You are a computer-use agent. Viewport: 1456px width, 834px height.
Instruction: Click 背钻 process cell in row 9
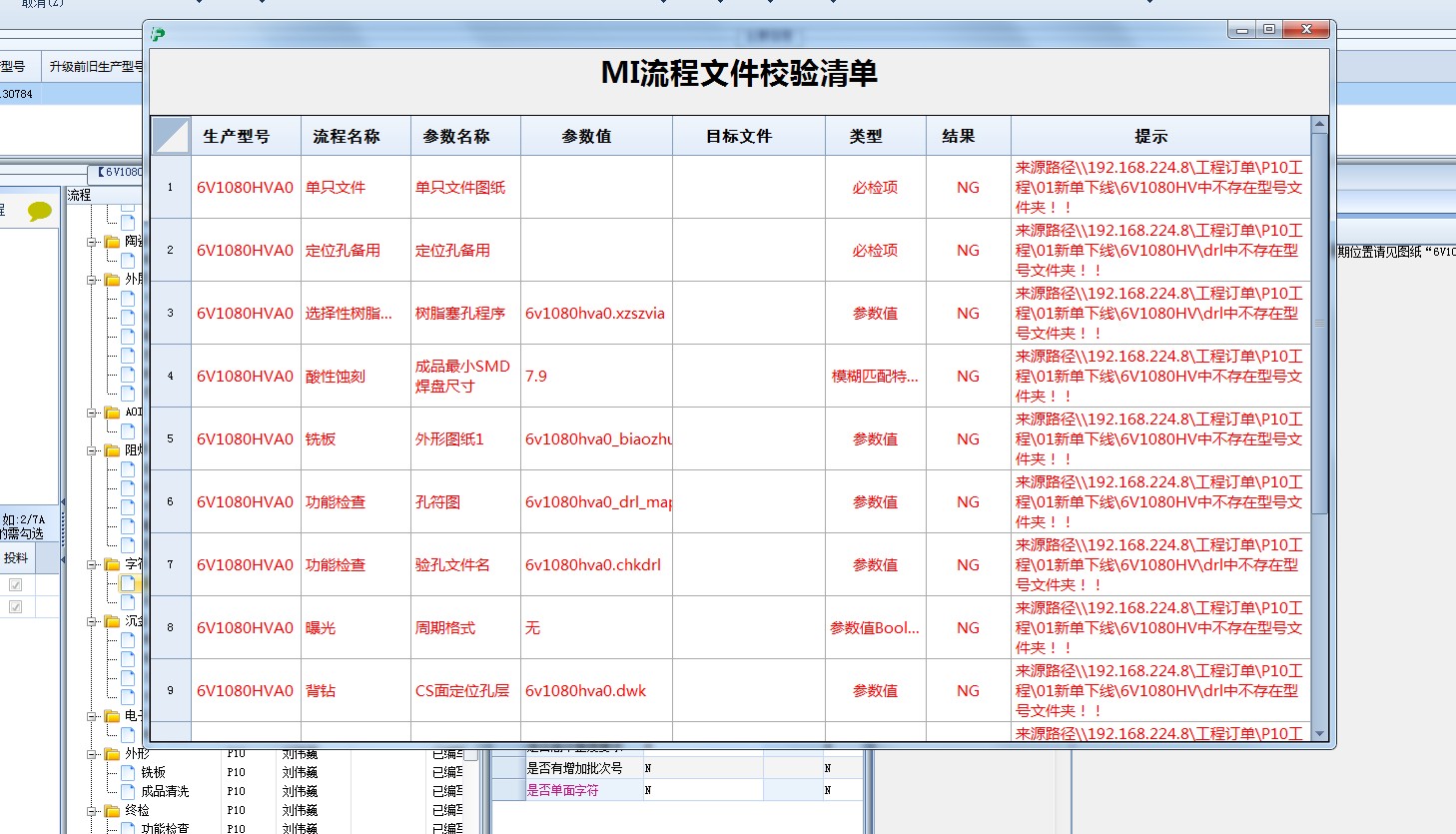pos(356,690)
